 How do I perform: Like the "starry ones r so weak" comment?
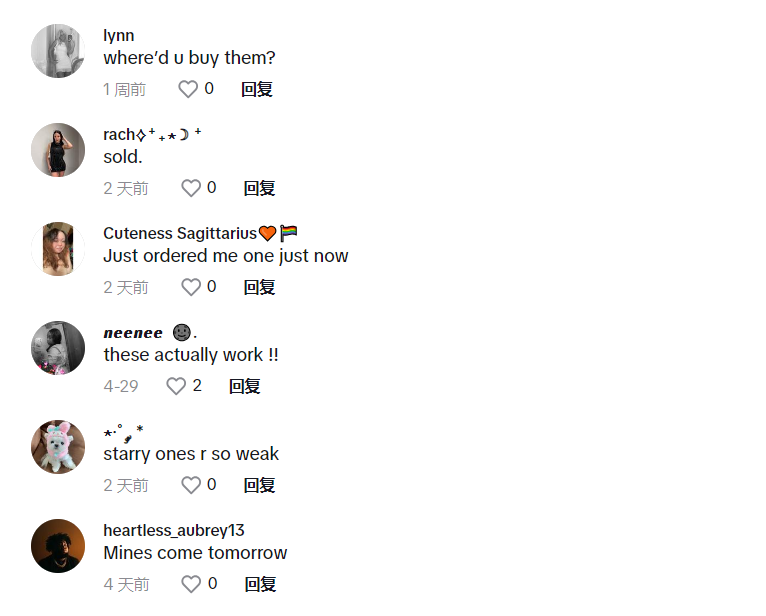click(x=191, y=485)
